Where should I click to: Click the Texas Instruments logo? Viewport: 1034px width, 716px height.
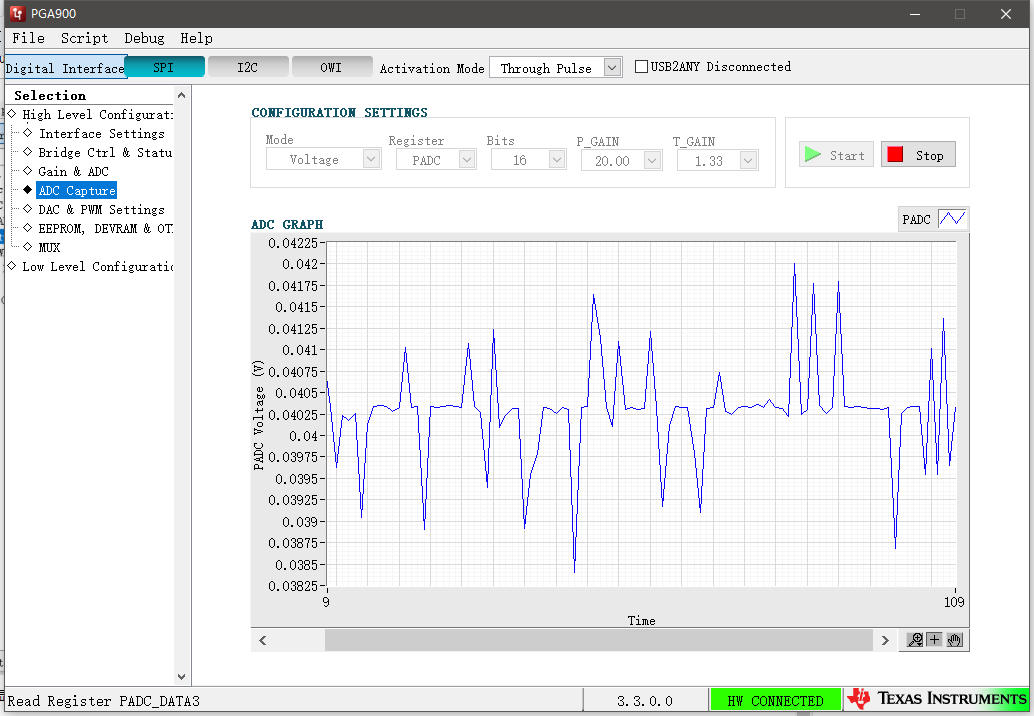pos(937,699)
